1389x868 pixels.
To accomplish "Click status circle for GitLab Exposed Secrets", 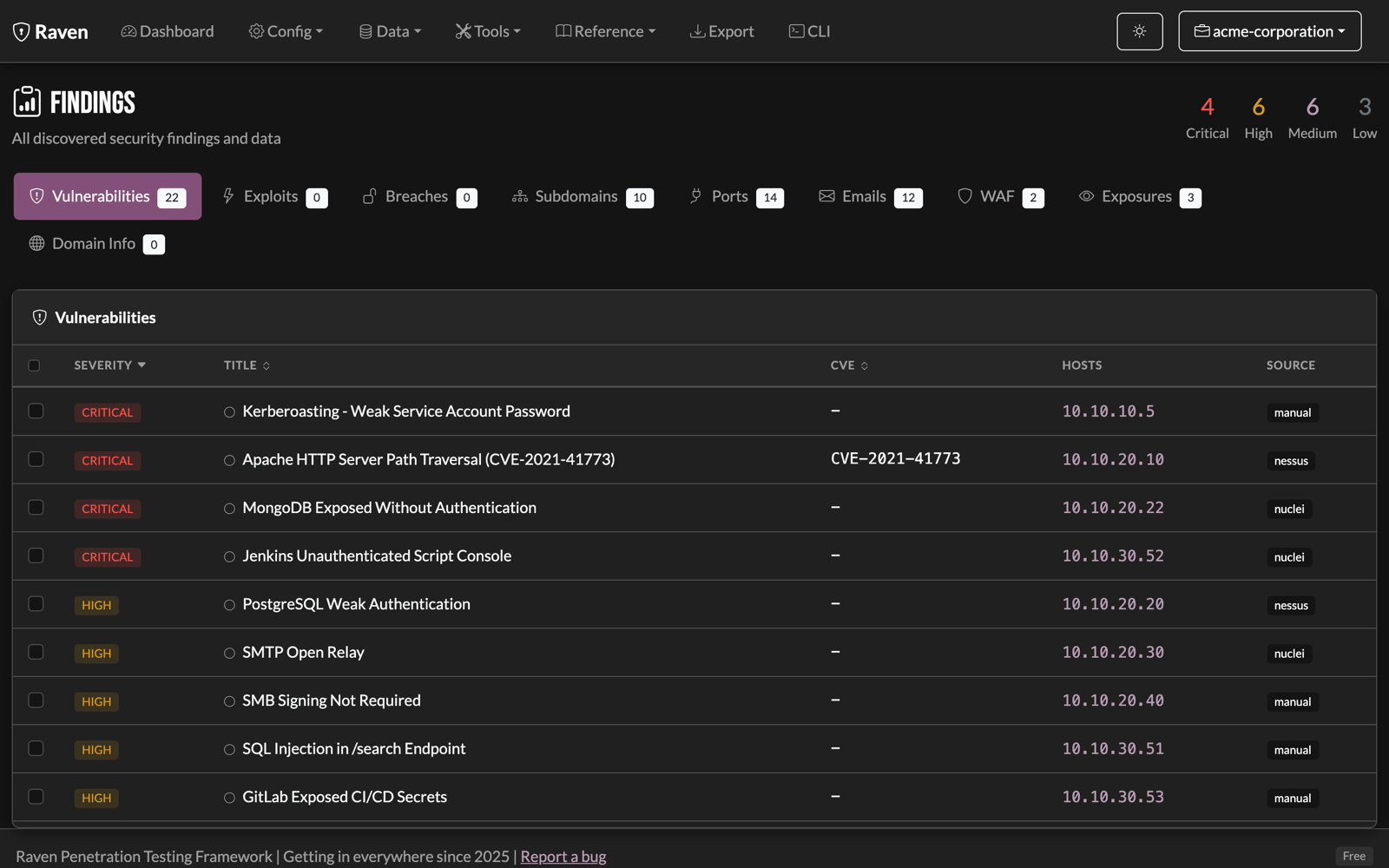I will coord(229,798).
